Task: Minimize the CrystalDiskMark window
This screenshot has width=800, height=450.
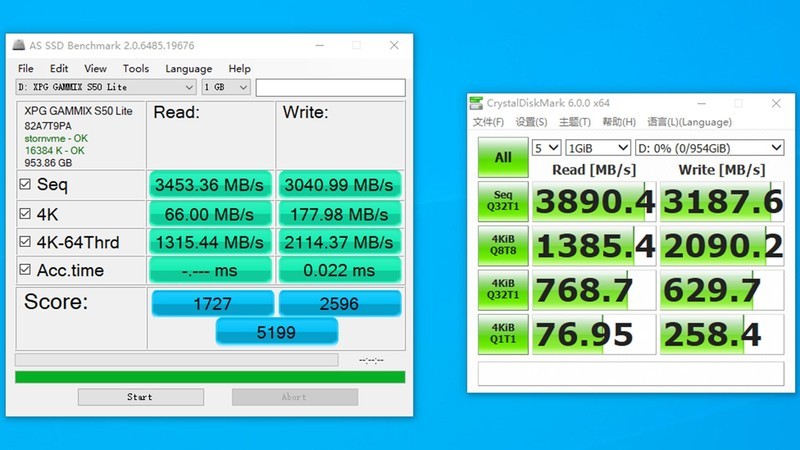Action: coord(702,103)
